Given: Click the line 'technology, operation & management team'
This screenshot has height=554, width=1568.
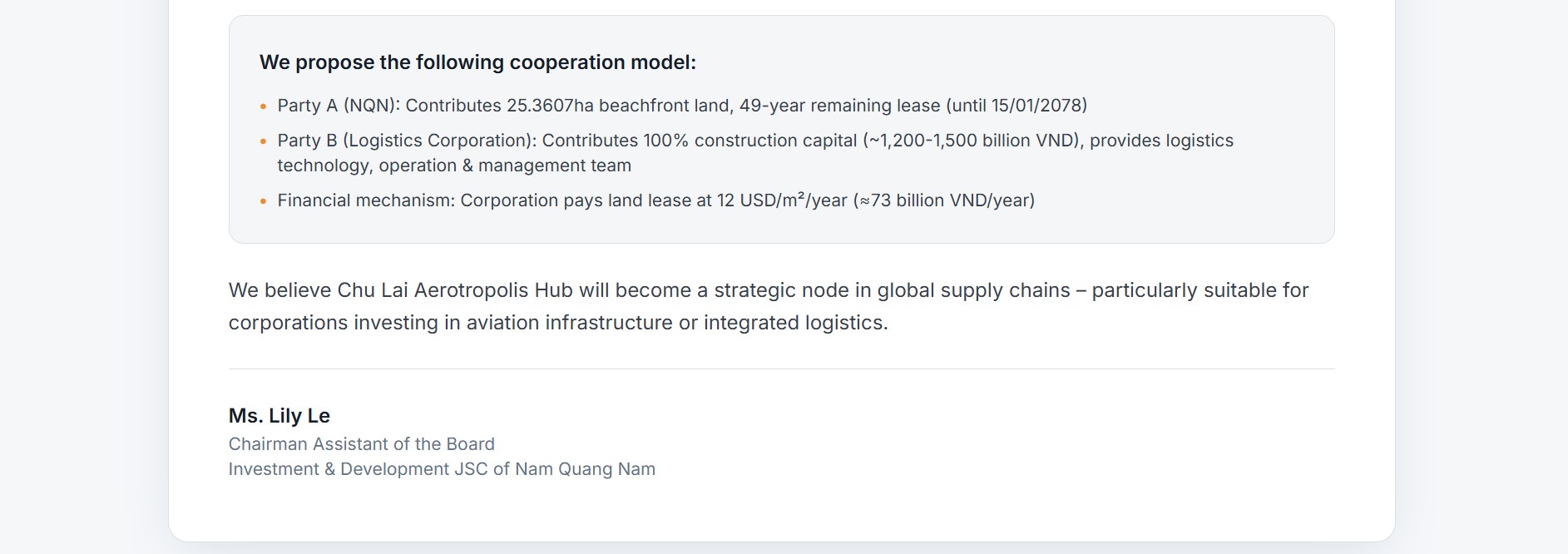Looking at the screenshot, I should click(454, 166).
